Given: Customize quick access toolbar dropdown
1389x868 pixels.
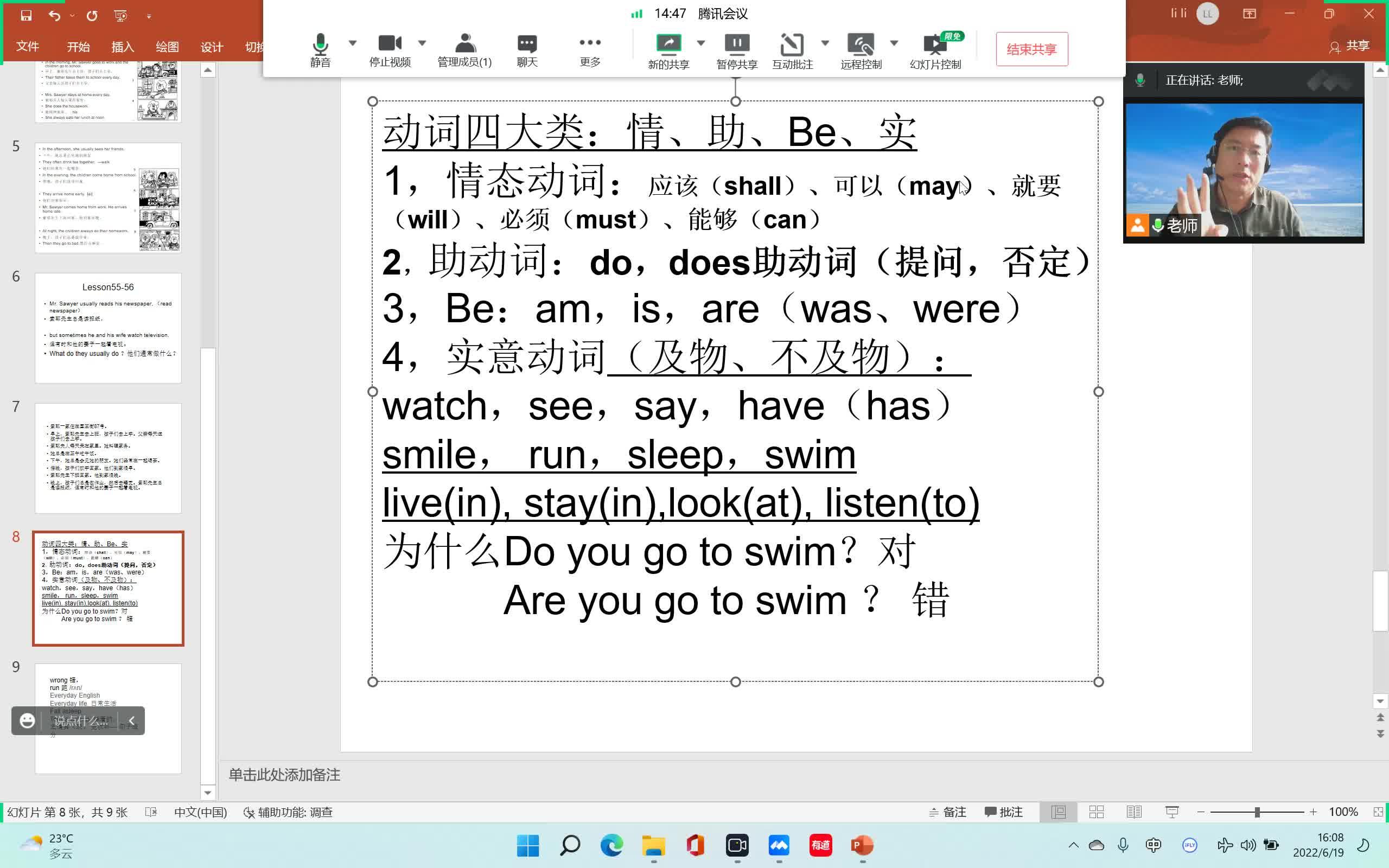Looking at the screenshot, I should [x=149, y=16].
